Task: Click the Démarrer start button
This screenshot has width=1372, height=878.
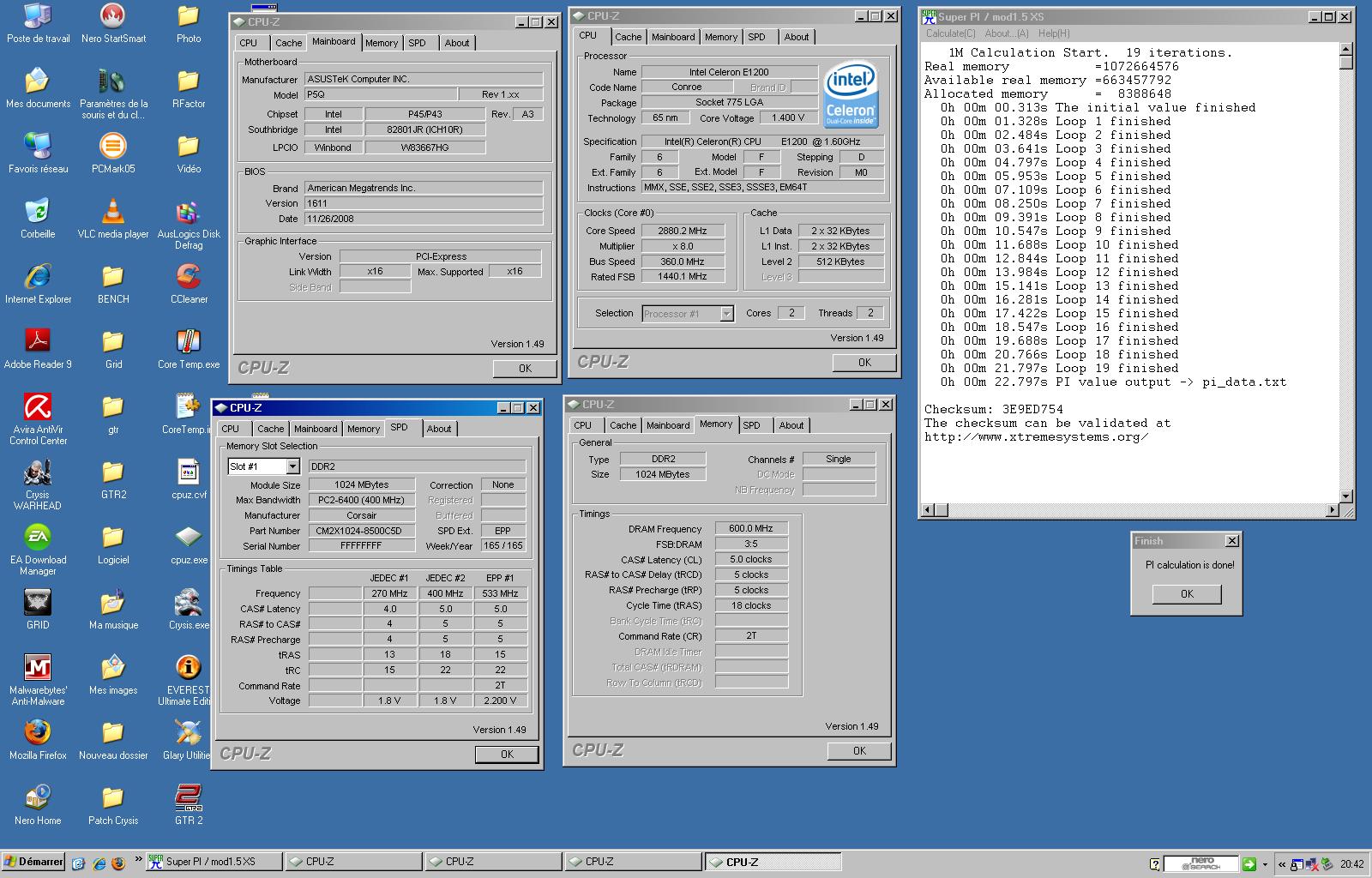Action: point(33,862)
